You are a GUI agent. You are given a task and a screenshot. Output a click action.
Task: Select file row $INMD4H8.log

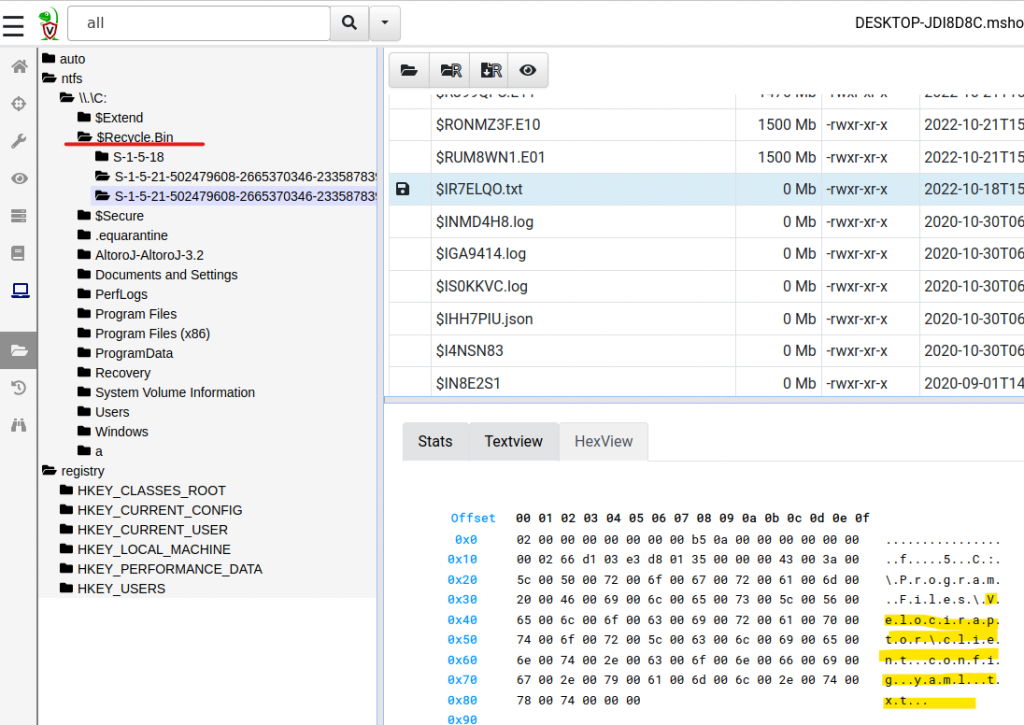tap(707, 222)
